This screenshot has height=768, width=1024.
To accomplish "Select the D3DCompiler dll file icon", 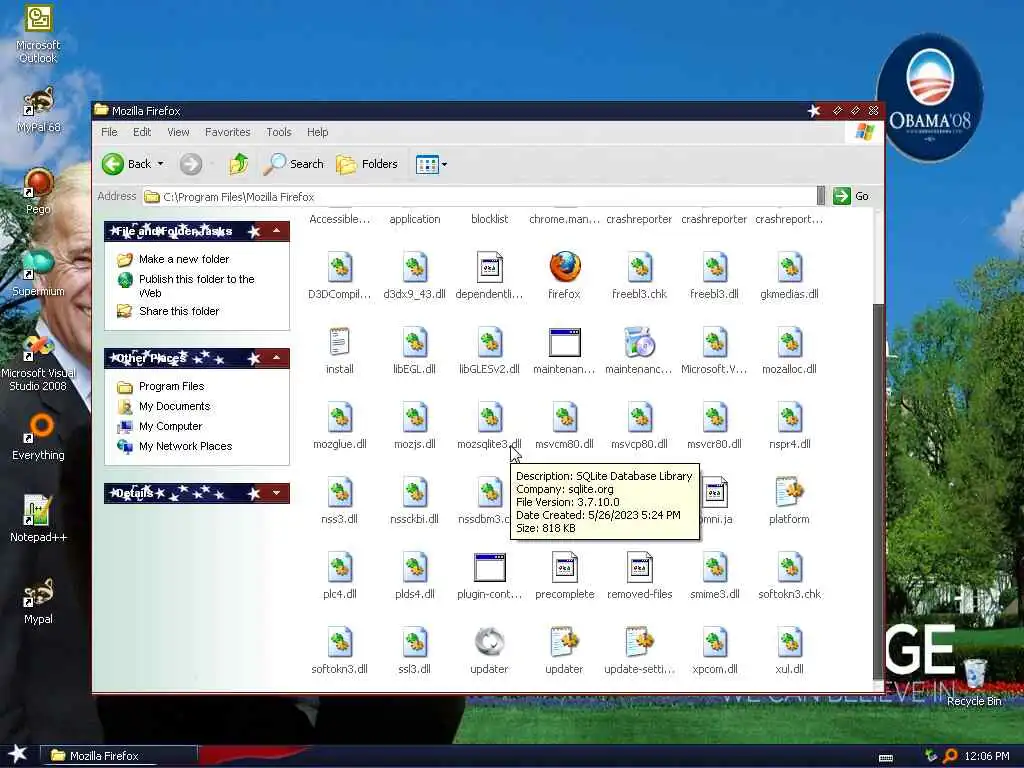I will click(340, 268).
